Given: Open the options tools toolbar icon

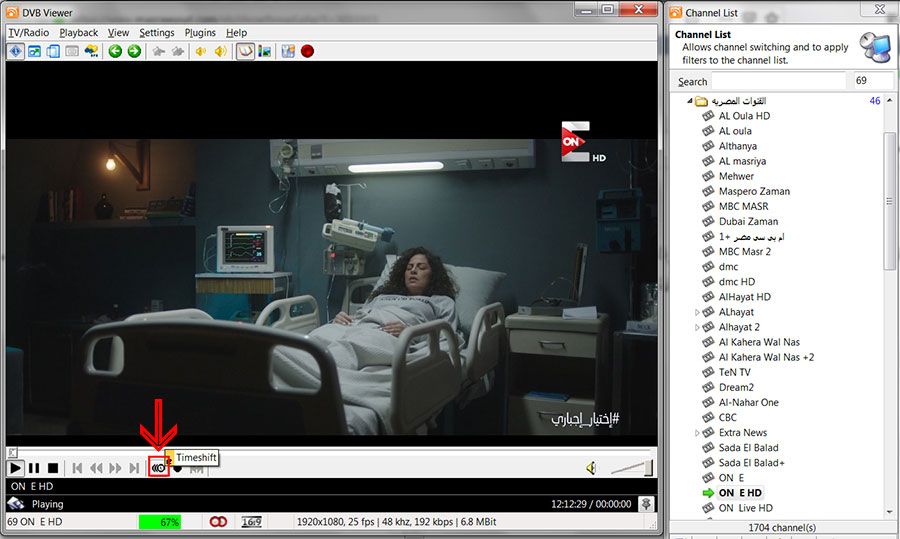Looking at the screenshot, I should [x=288, y=52].
